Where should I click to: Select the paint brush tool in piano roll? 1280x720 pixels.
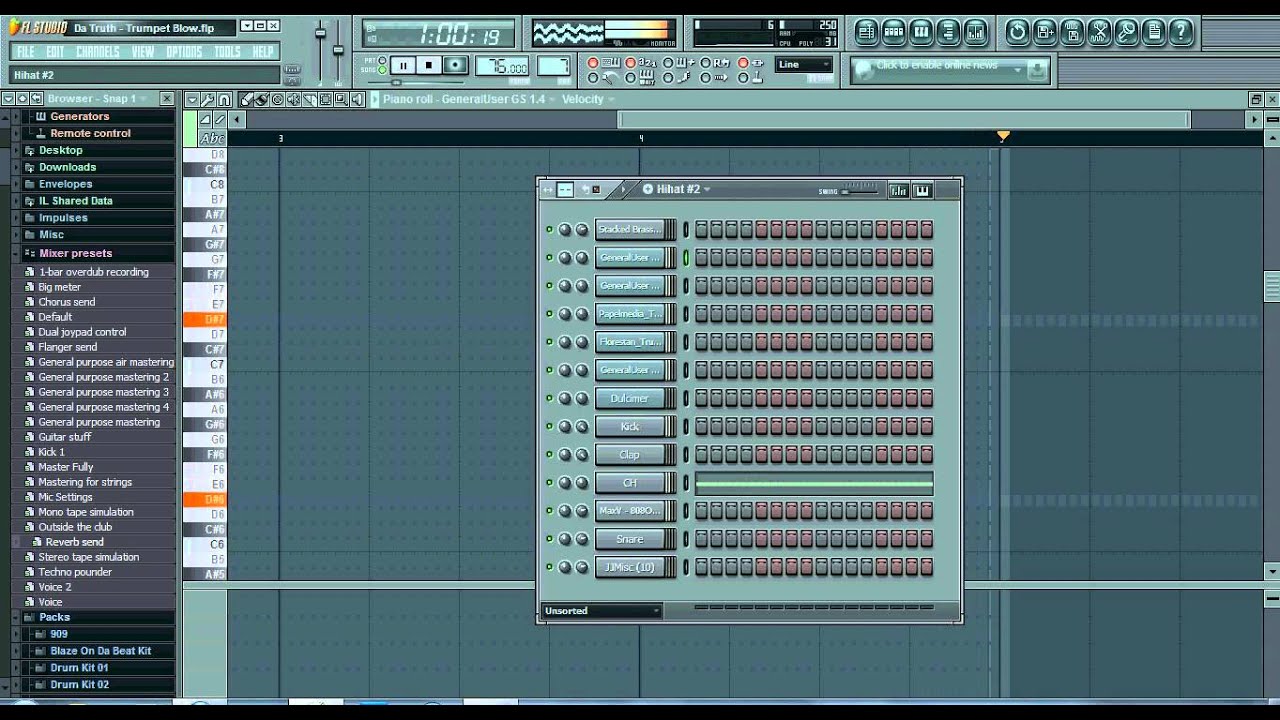(261, 99)
